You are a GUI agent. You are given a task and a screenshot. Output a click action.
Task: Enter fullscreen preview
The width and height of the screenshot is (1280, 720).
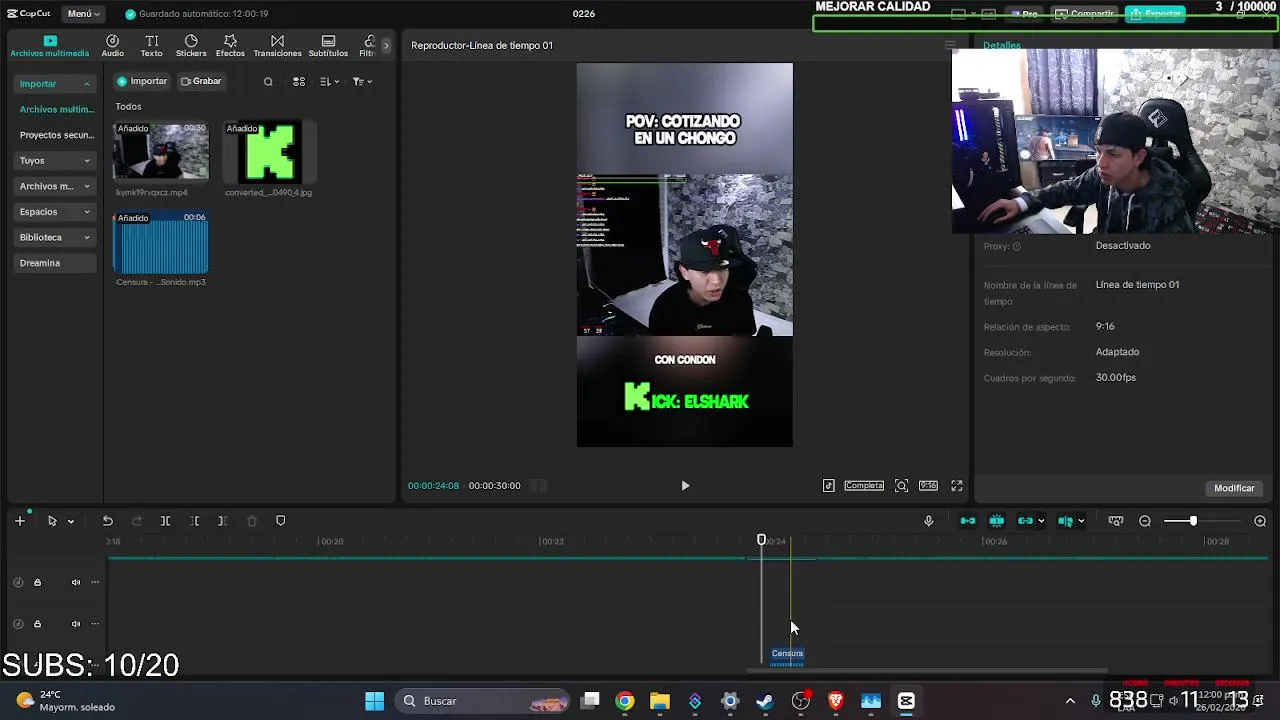pos(956,486)
